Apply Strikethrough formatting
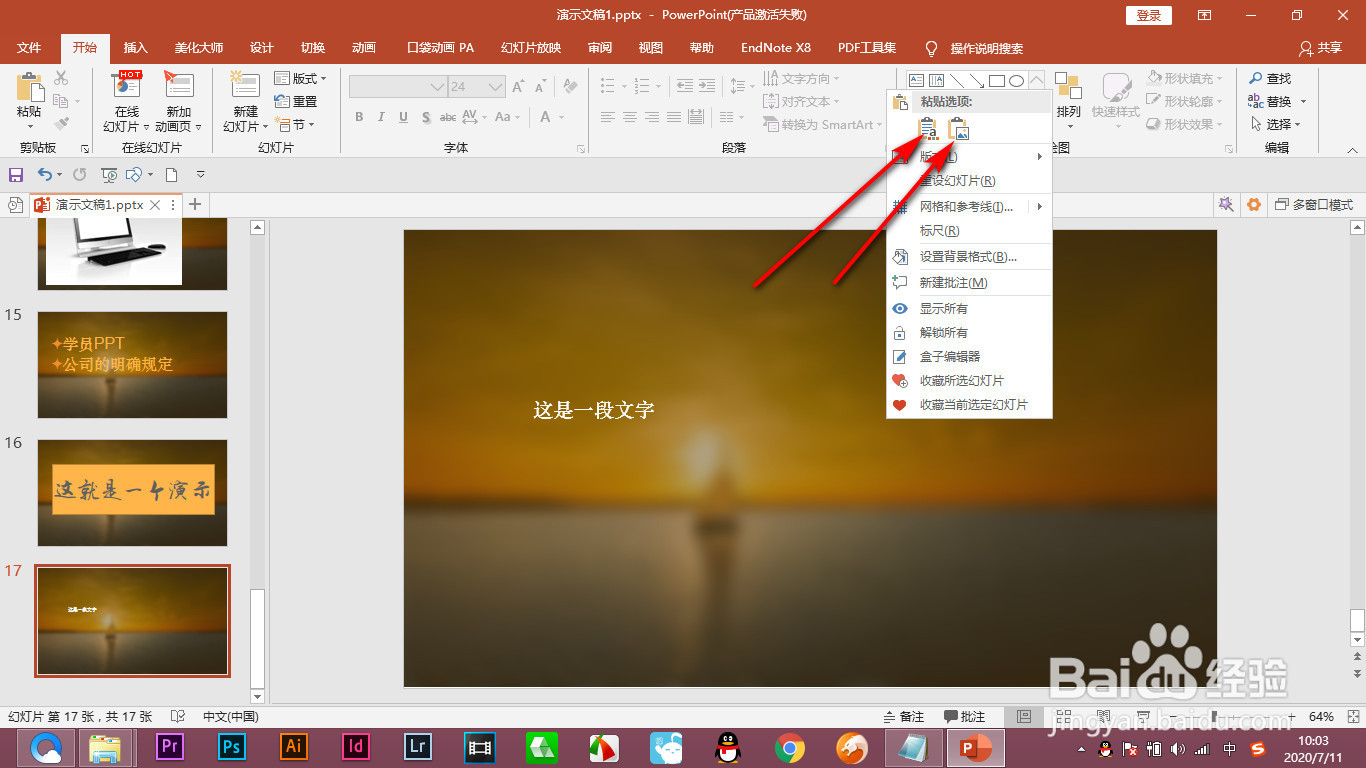The image size is (1366, 768). (x=448, y=117)
